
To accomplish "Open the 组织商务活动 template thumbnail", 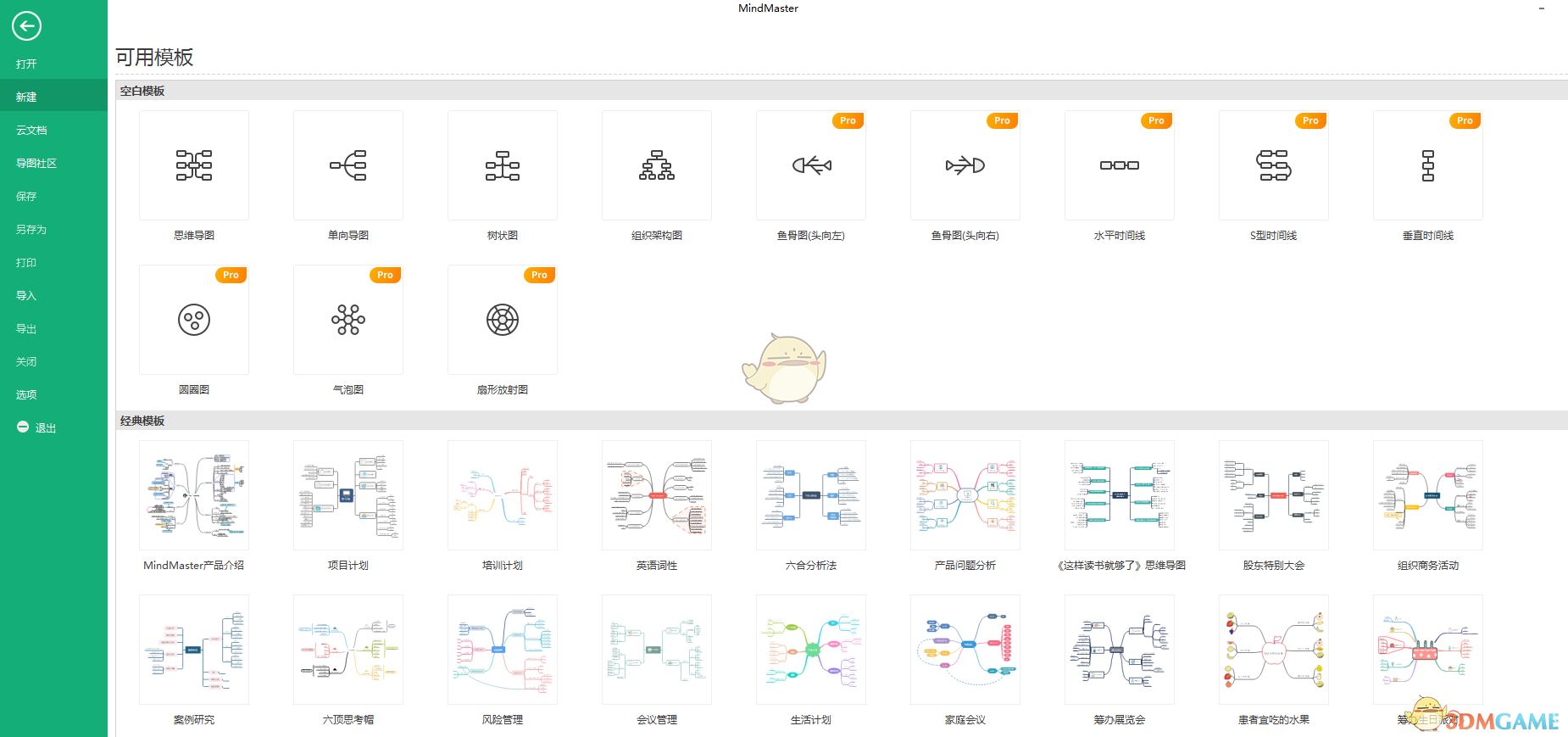I will pos(1428,495).
